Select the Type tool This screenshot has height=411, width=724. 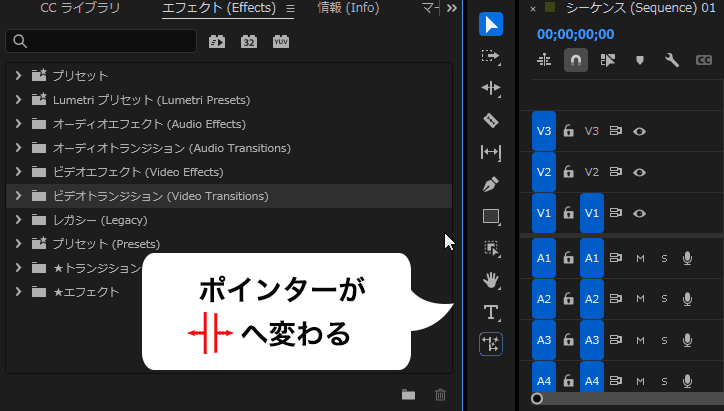coord(491,313)
